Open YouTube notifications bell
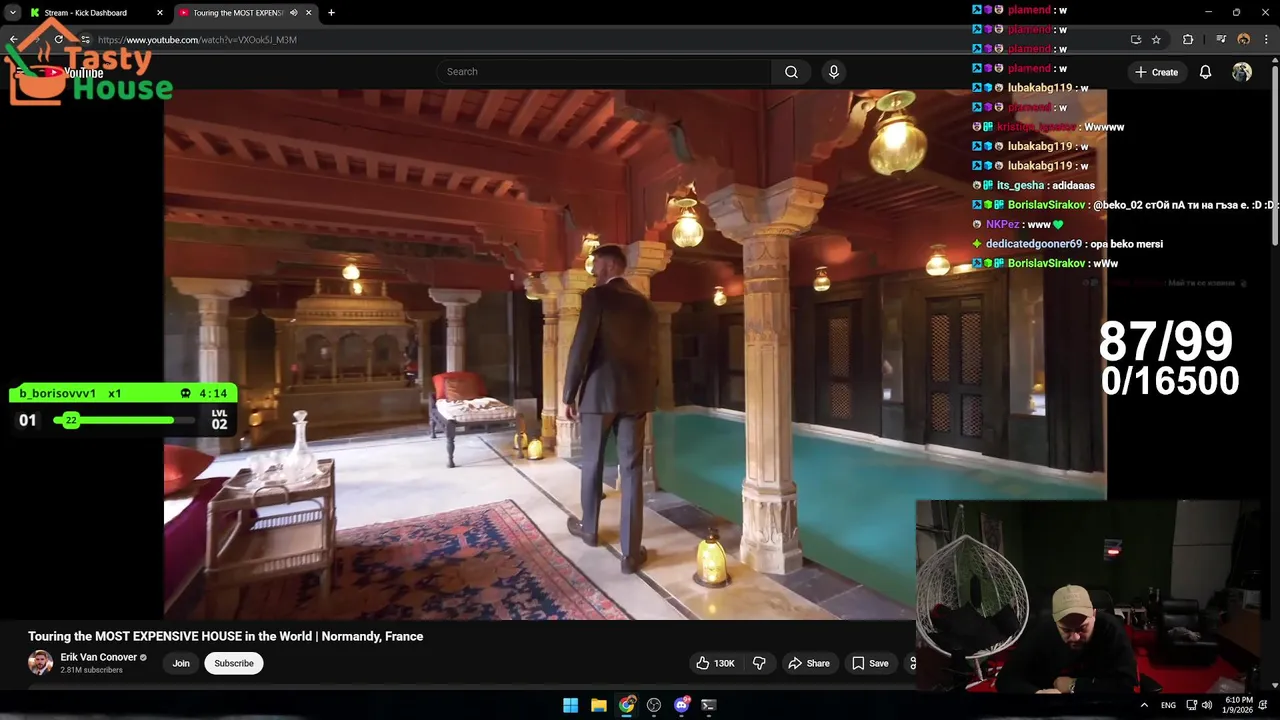 coord(1205,72)
